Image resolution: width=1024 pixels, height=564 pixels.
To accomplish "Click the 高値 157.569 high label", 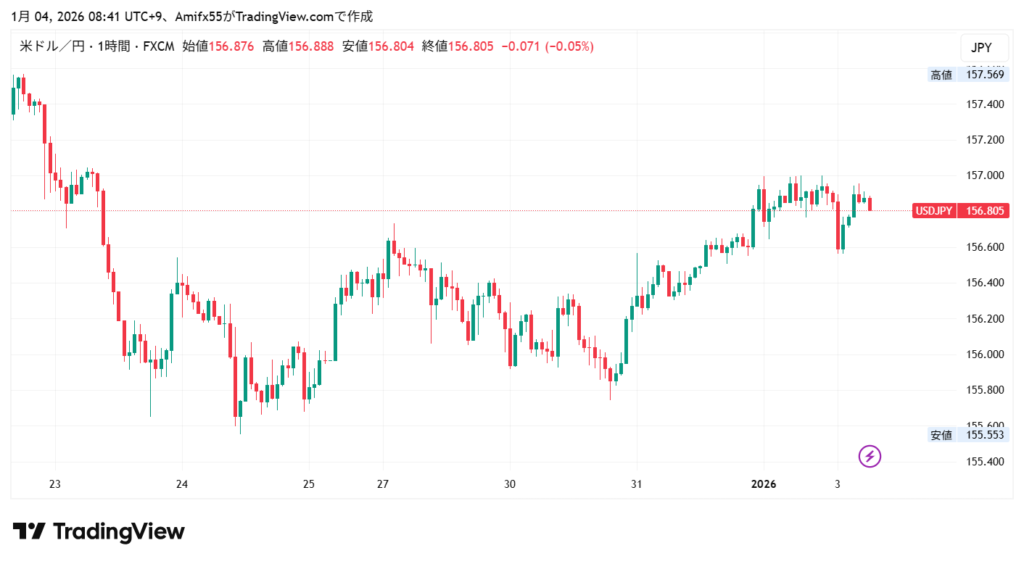I will [x=968, y=74].
